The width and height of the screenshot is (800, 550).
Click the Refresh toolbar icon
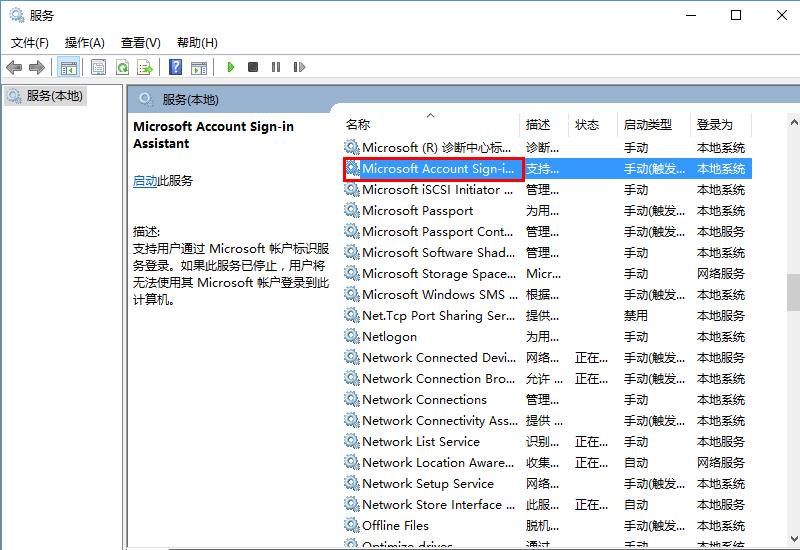[122, 67]
